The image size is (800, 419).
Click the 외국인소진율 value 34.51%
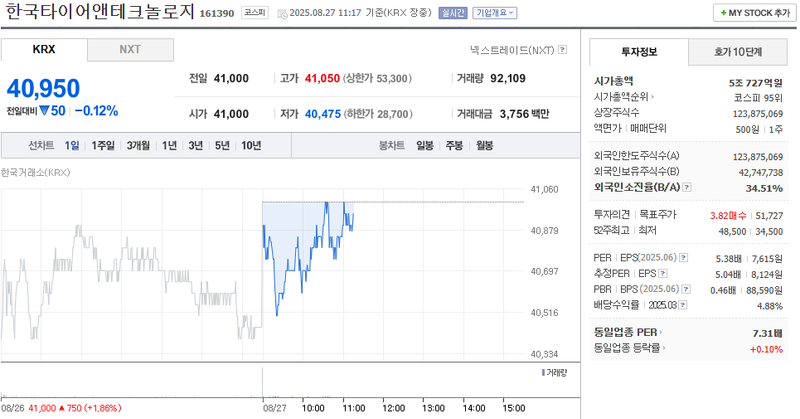(x=764, y=188)
